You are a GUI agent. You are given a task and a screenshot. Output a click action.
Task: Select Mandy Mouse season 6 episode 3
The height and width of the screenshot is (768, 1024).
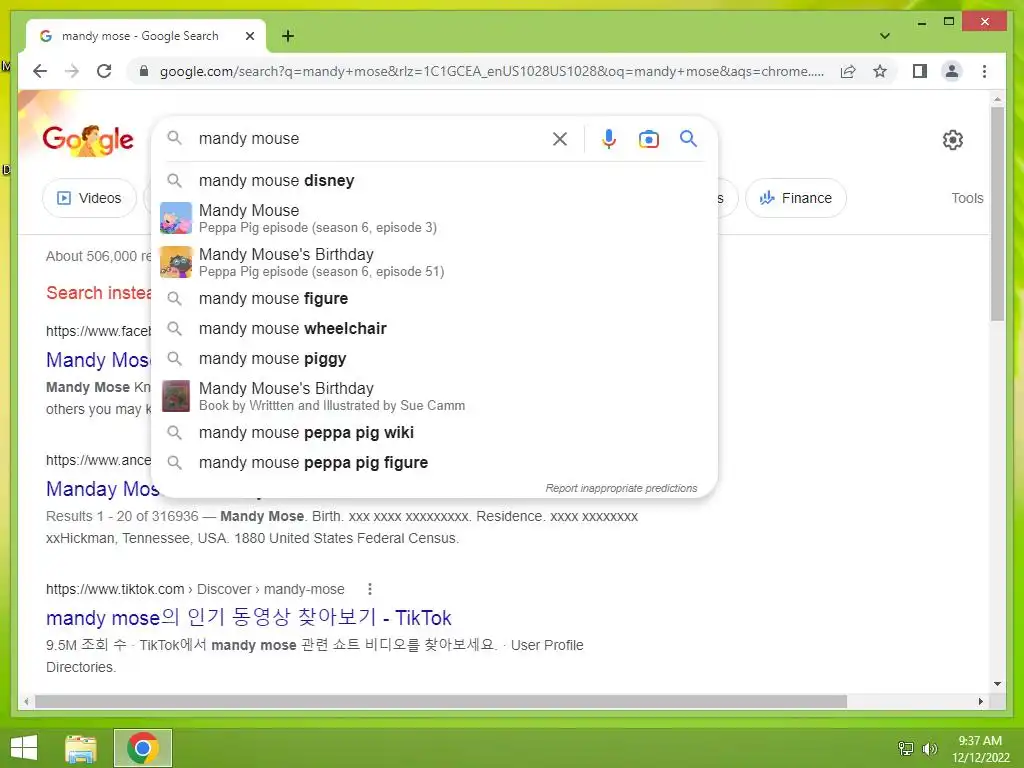click(434, 218)
